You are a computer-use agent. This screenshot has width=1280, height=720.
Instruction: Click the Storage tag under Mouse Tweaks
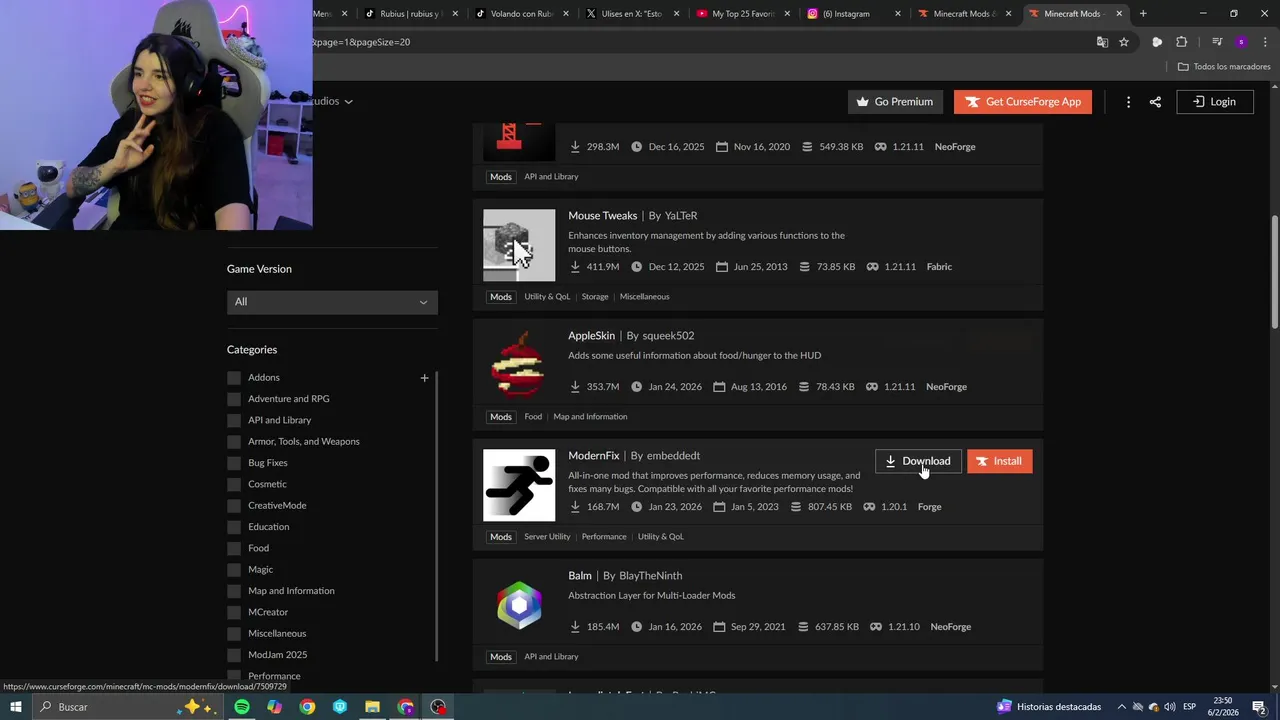click(595, 297)
